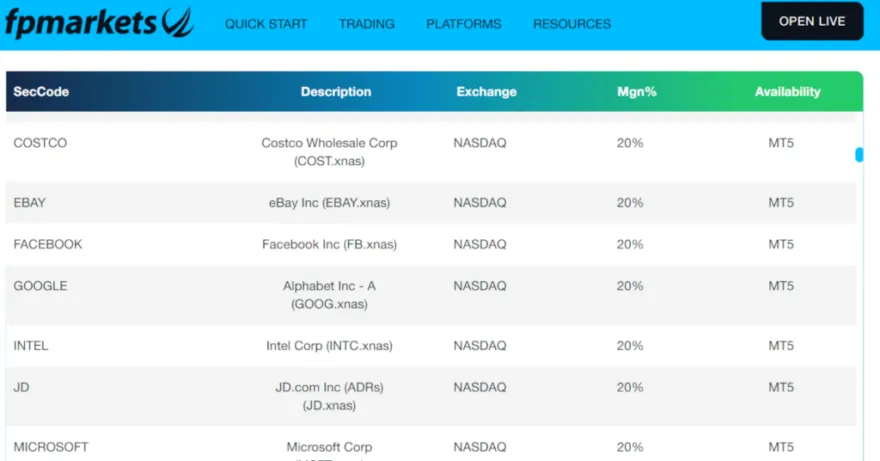
Task: Select the MICROSOFT security code
Action: [51, 447]
